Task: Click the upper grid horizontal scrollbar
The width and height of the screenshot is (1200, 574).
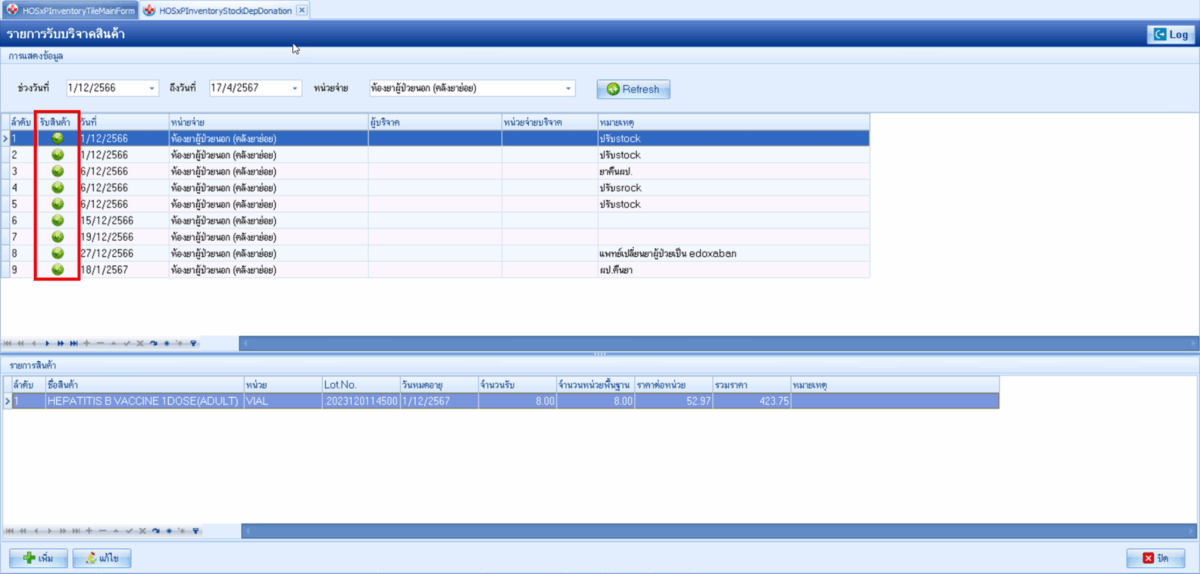Action: click(700, 343)
